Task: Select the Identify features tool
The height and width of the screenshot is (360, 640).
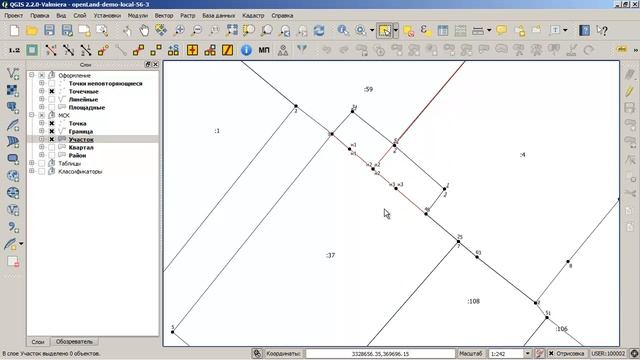Action: tap(343, 31)
